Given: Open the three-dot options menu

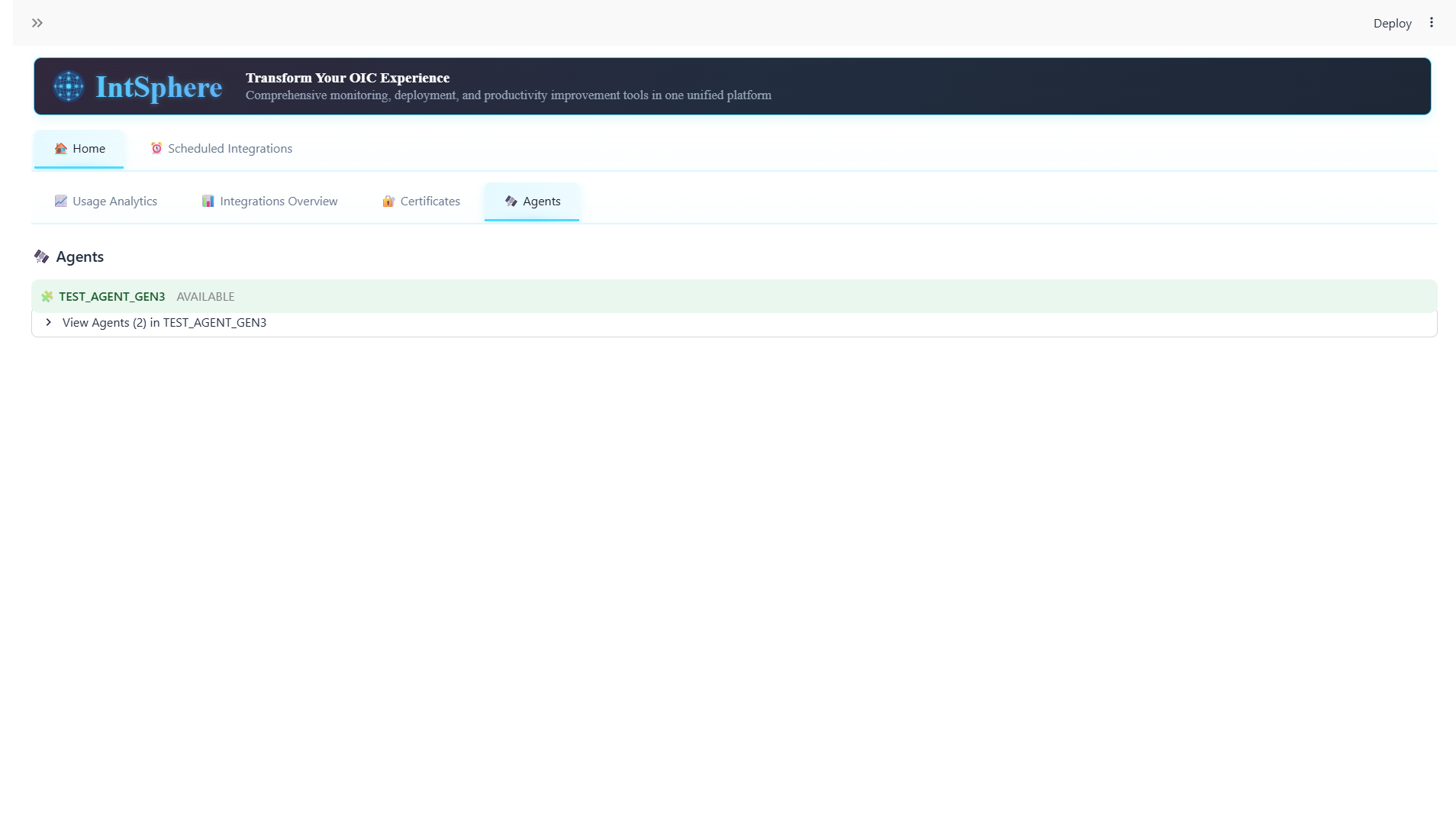Looking at the screenshot, I should [1431, 23].
